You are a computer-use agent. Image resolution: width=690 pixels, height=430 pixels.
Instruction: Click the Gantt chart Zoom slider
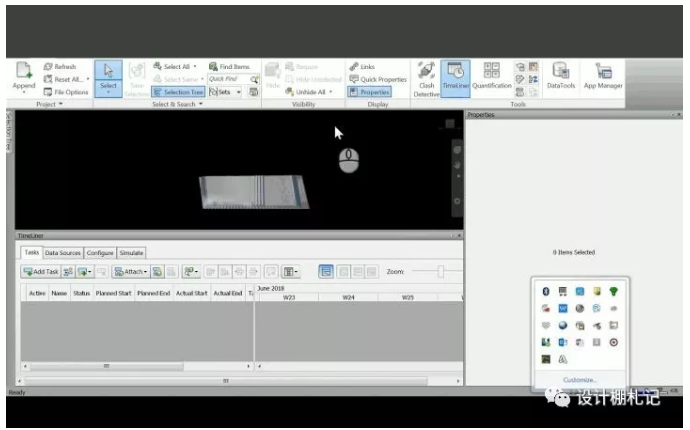point(438,271)
